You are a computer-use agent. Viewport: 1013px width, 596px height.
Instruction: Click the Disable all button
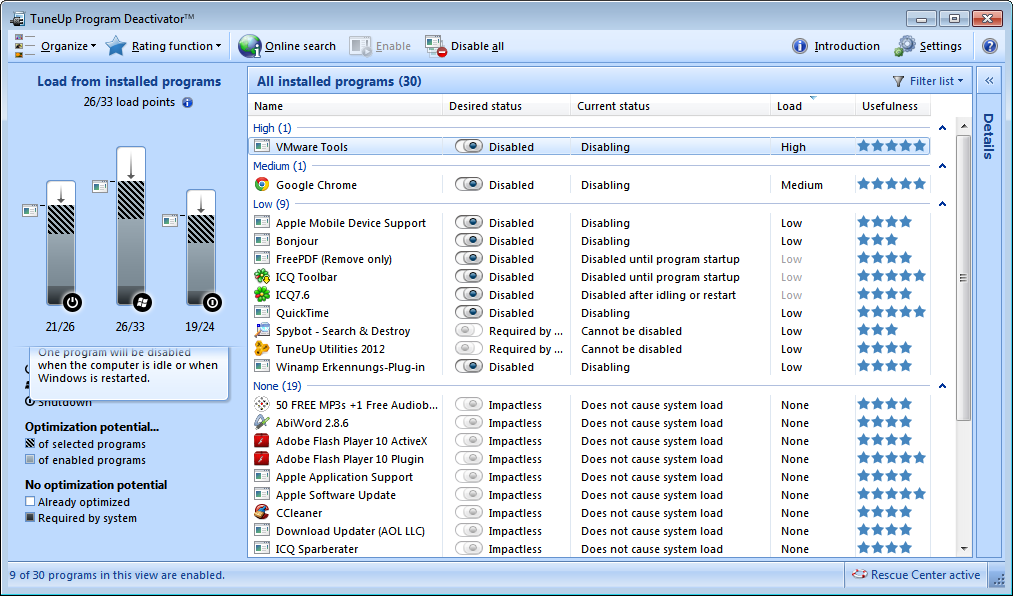(465, 46)
